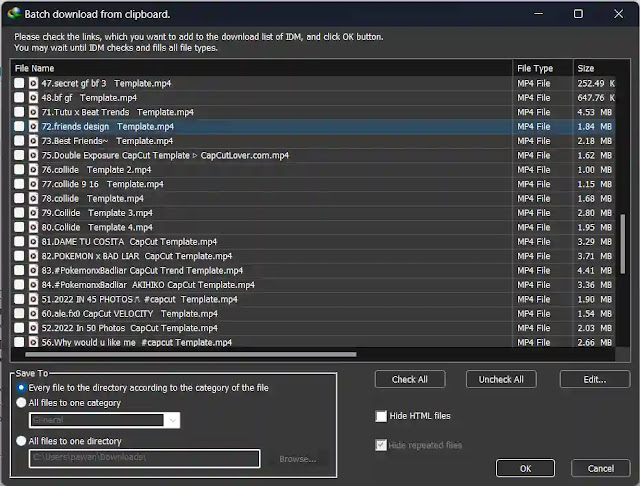This screenshot has height=486, width=640.
Task: Select 'All files to one category' option
Action: (21, 403)
